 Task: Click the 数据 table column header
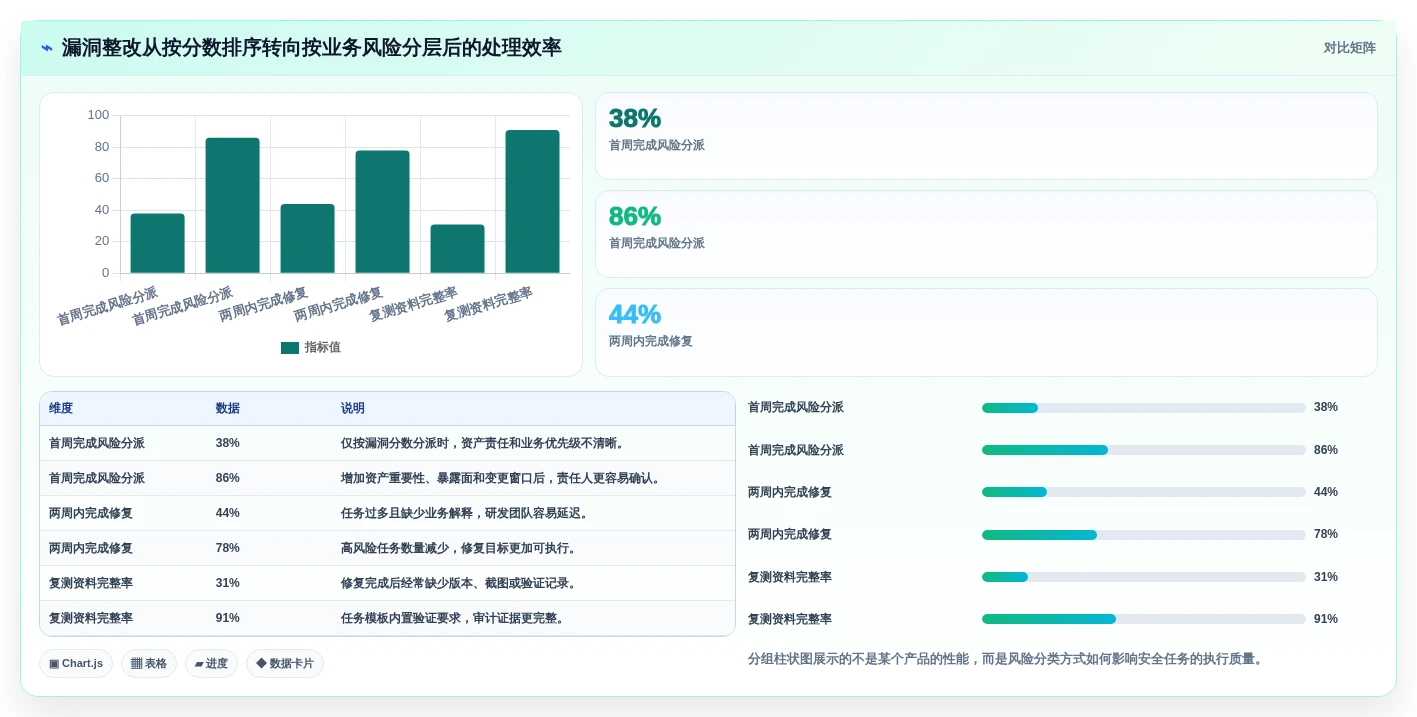[x=228, y=409]
